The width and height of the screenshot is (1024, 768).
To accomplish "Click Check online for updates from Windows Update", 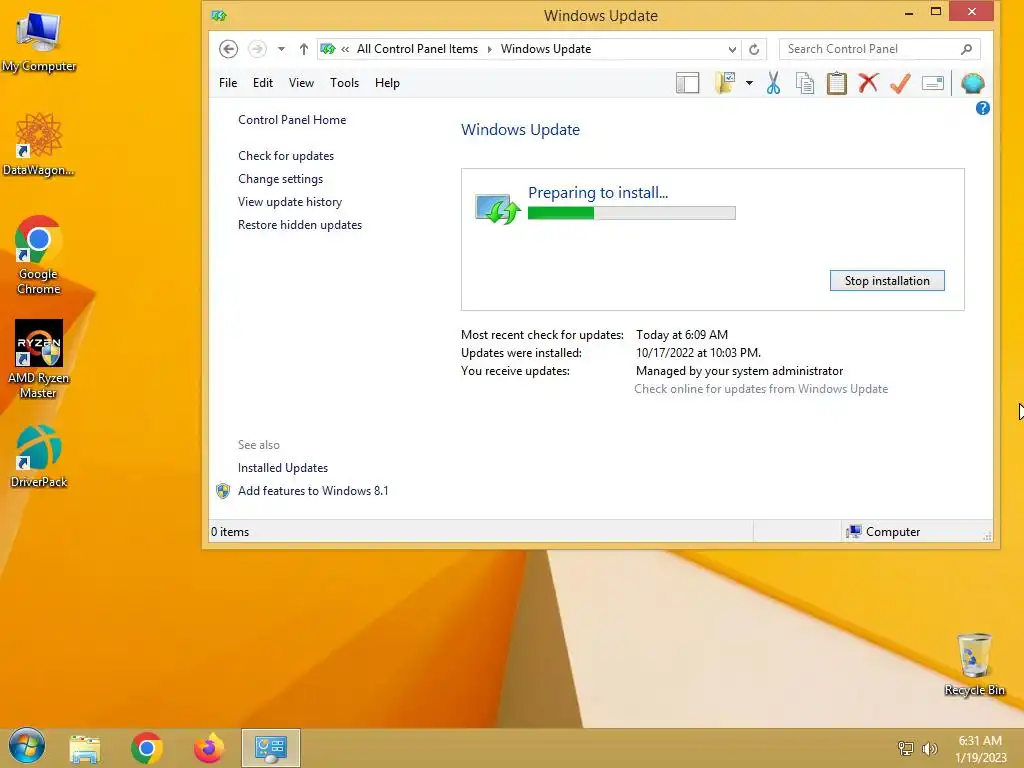I will [x=761, y=389].
